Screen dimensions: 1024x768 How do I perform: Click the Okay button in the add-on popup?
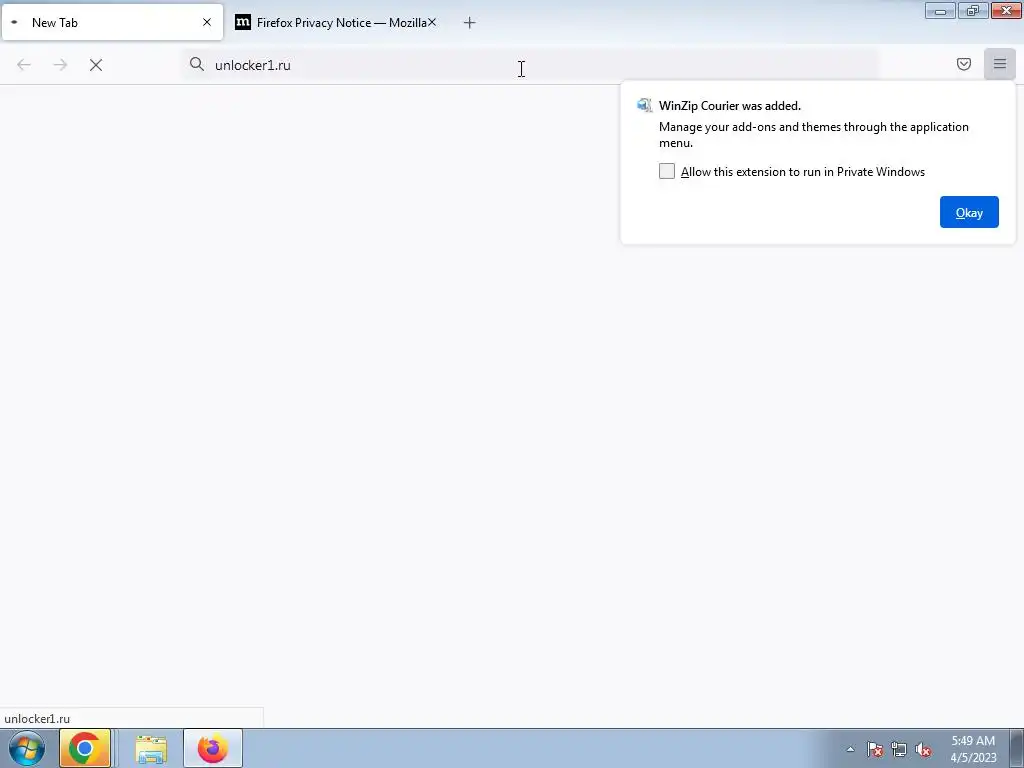(969, 212)
